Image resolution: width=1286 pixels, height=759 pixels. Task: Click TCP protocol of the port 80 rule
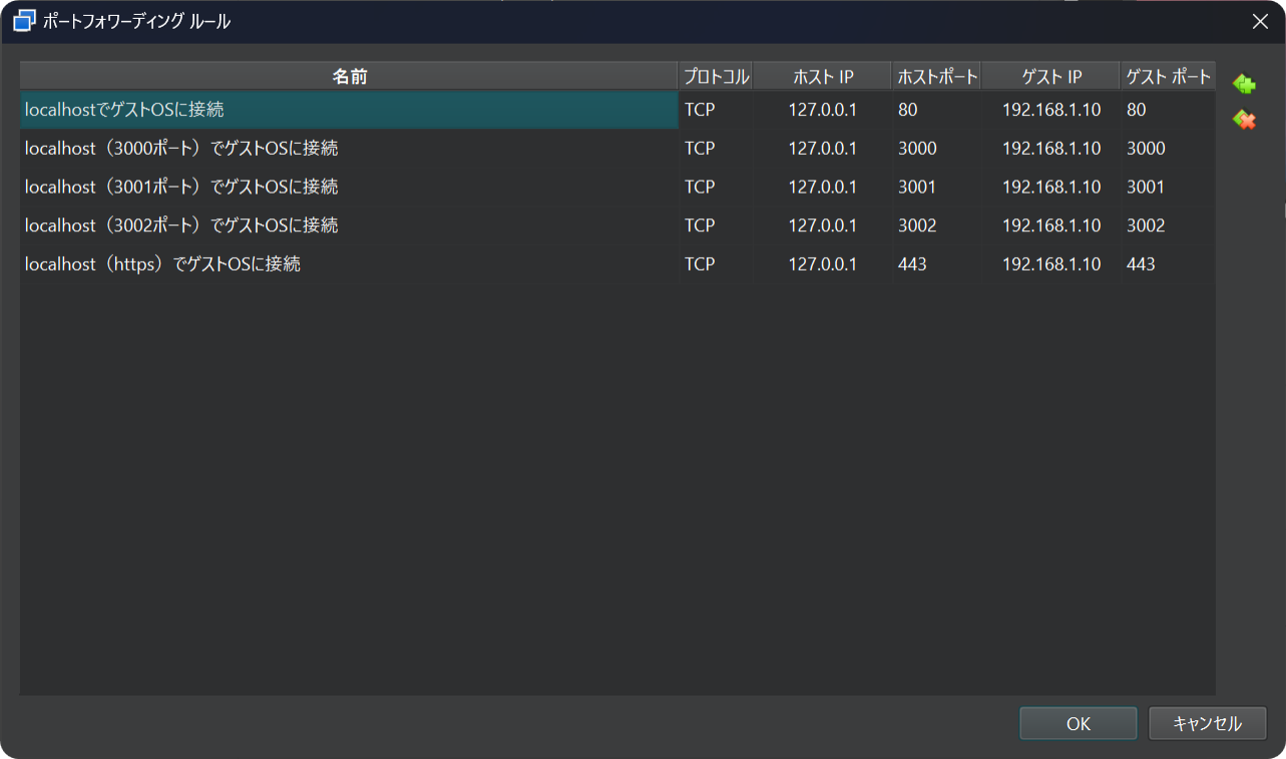(x=700, y=110)
